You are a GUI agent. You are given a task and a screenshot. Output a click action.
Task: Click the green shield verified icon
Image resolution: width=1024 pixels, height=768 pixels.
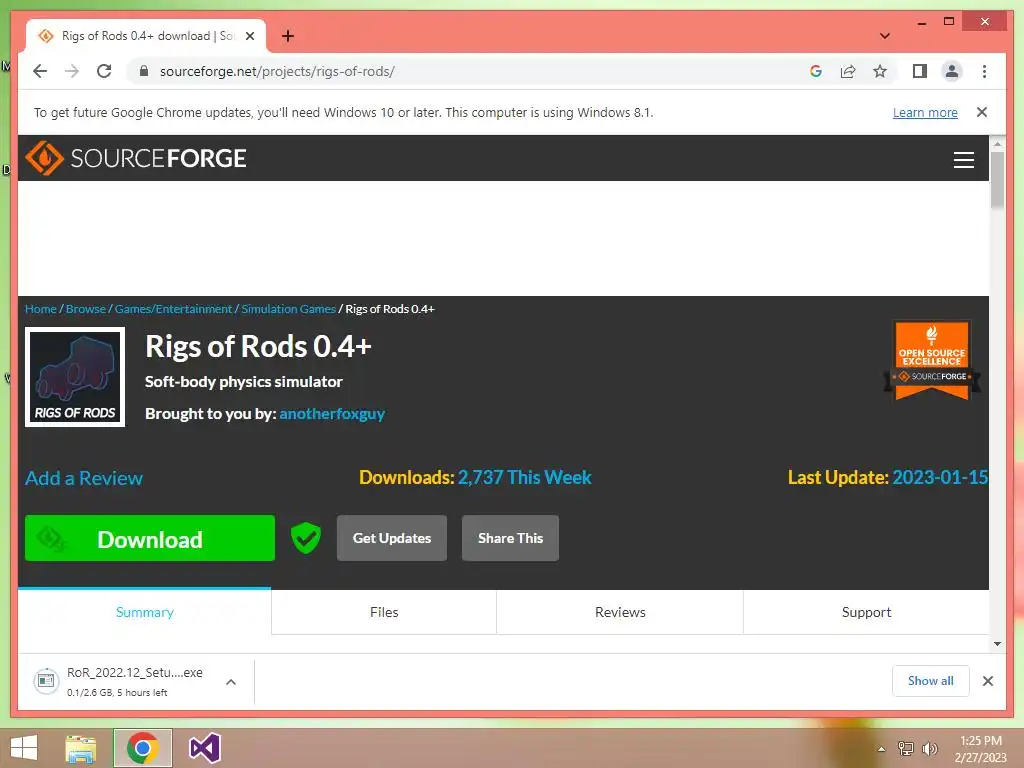pyautogui.click(x=306, y=538)
